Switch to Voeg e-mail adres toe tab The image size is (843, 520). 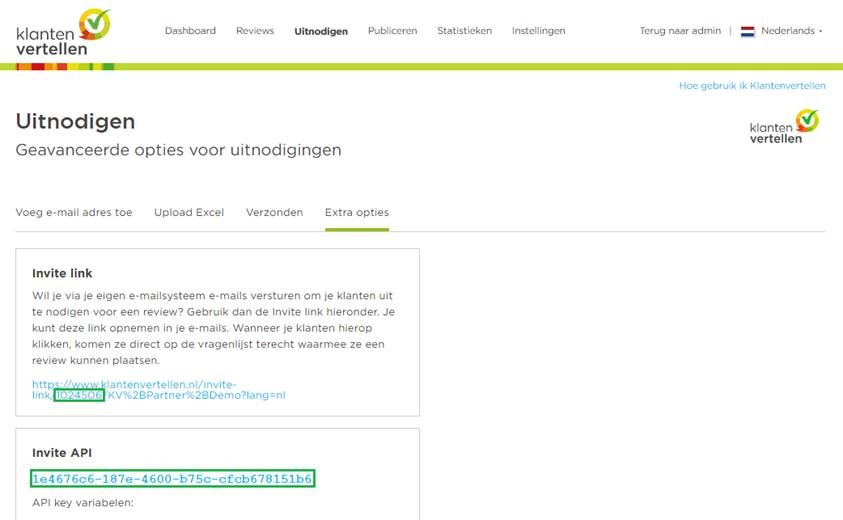coord(74,212)
